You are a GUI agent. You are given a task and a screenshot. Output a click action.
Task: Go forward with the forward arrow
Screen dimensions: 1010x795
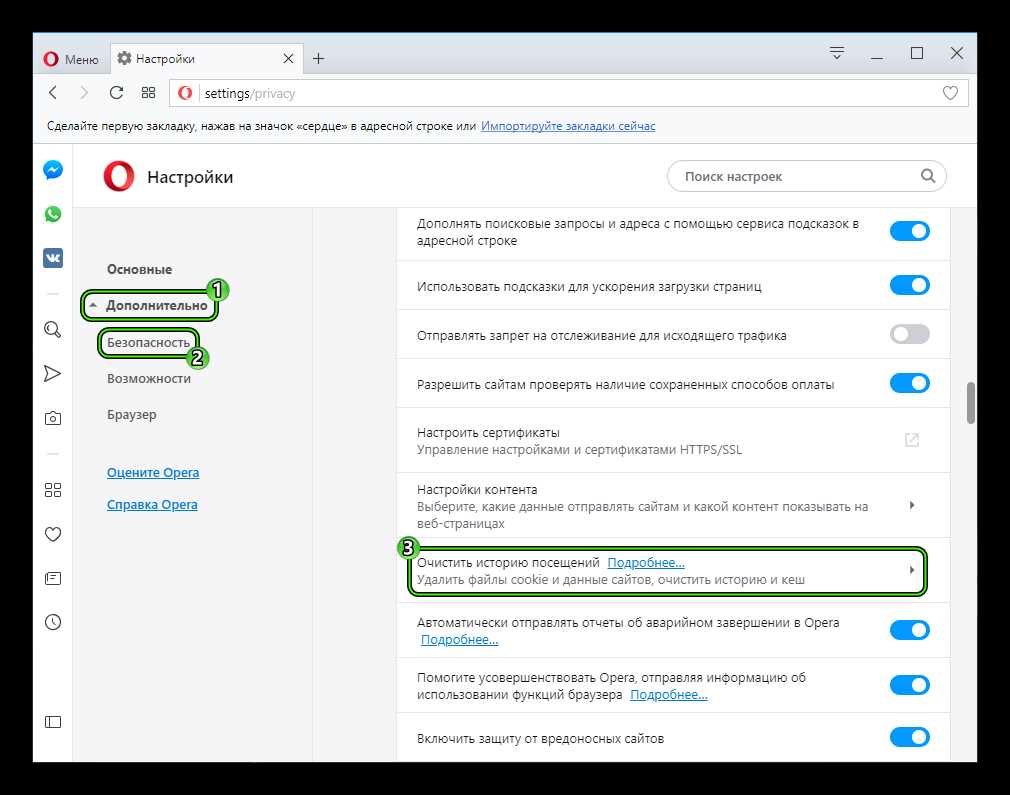(x=84, y=93)
